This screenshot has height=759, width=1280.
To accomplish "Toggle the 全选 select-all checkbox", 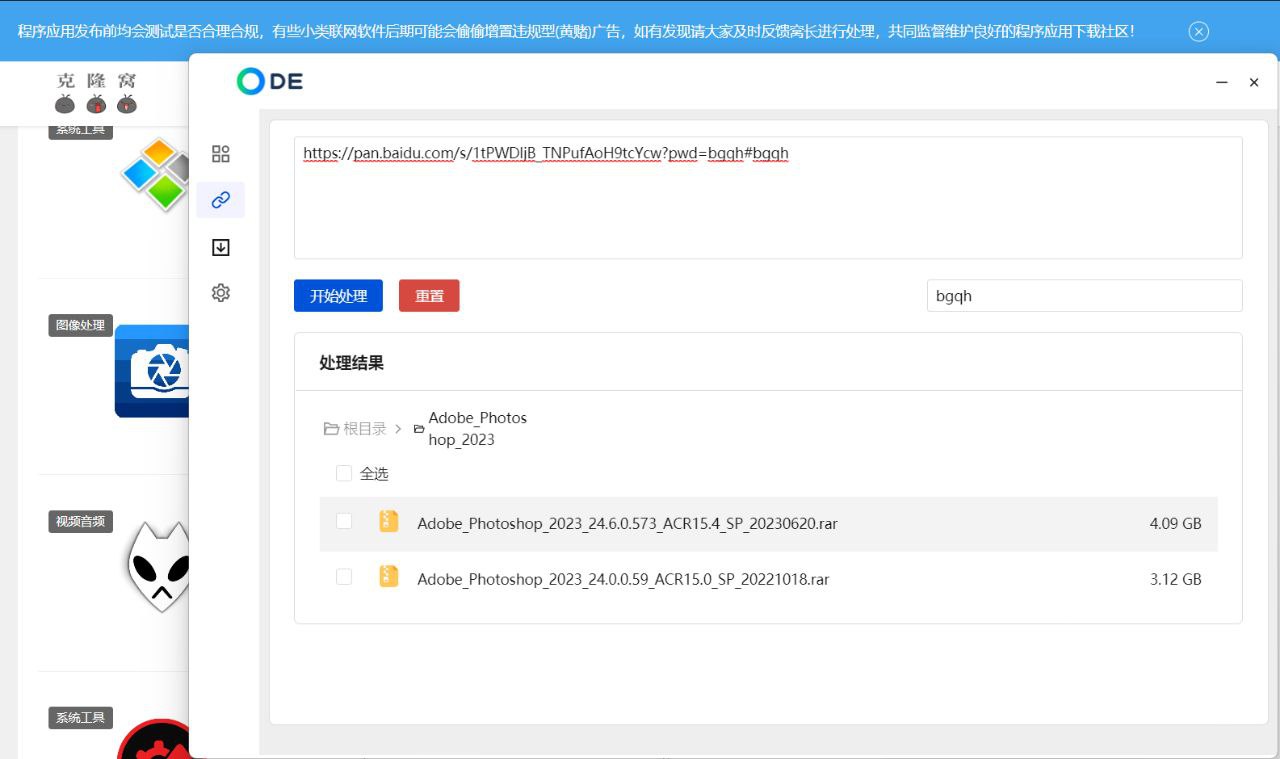I will [344, 473].
